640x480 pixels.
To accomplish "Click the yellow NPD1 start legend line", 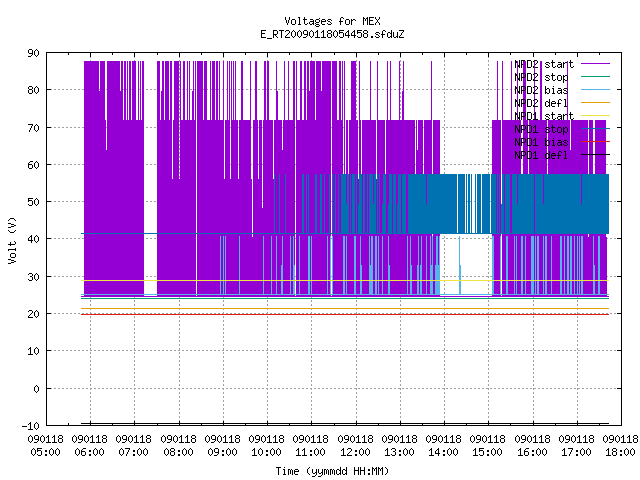I will [x=595, y=116].
